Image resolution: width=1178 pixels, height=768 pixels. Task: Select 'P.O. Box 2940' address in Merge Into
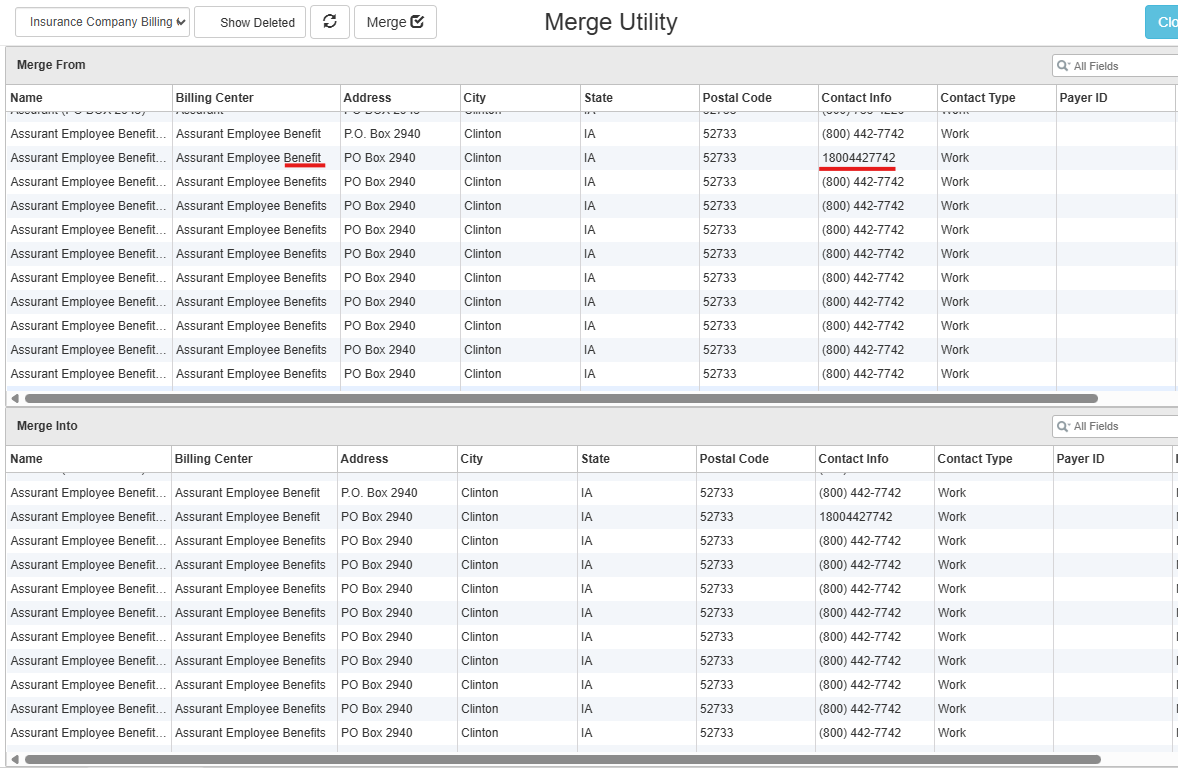pos(379,493)
